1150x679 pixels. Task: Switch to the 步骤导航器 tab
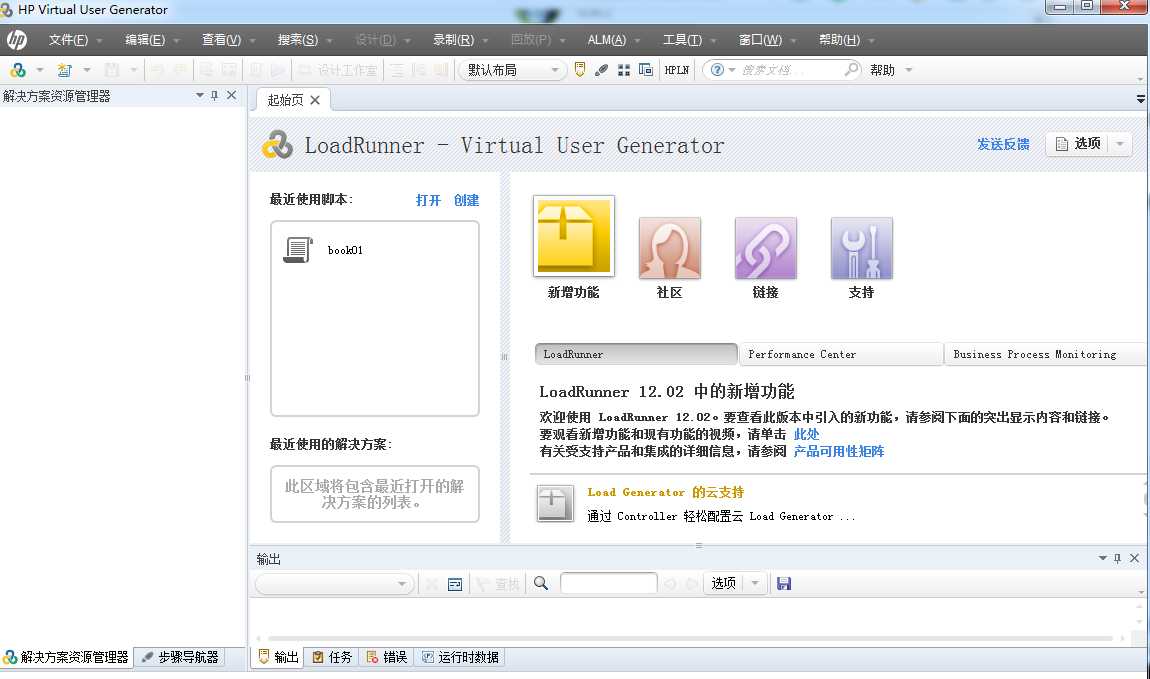coord(180,657)
